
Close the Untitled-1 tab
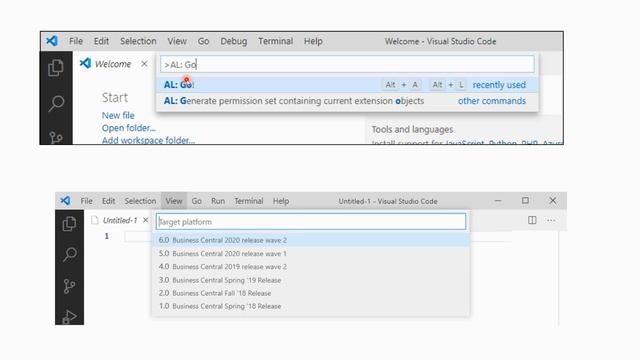[146, 220]
